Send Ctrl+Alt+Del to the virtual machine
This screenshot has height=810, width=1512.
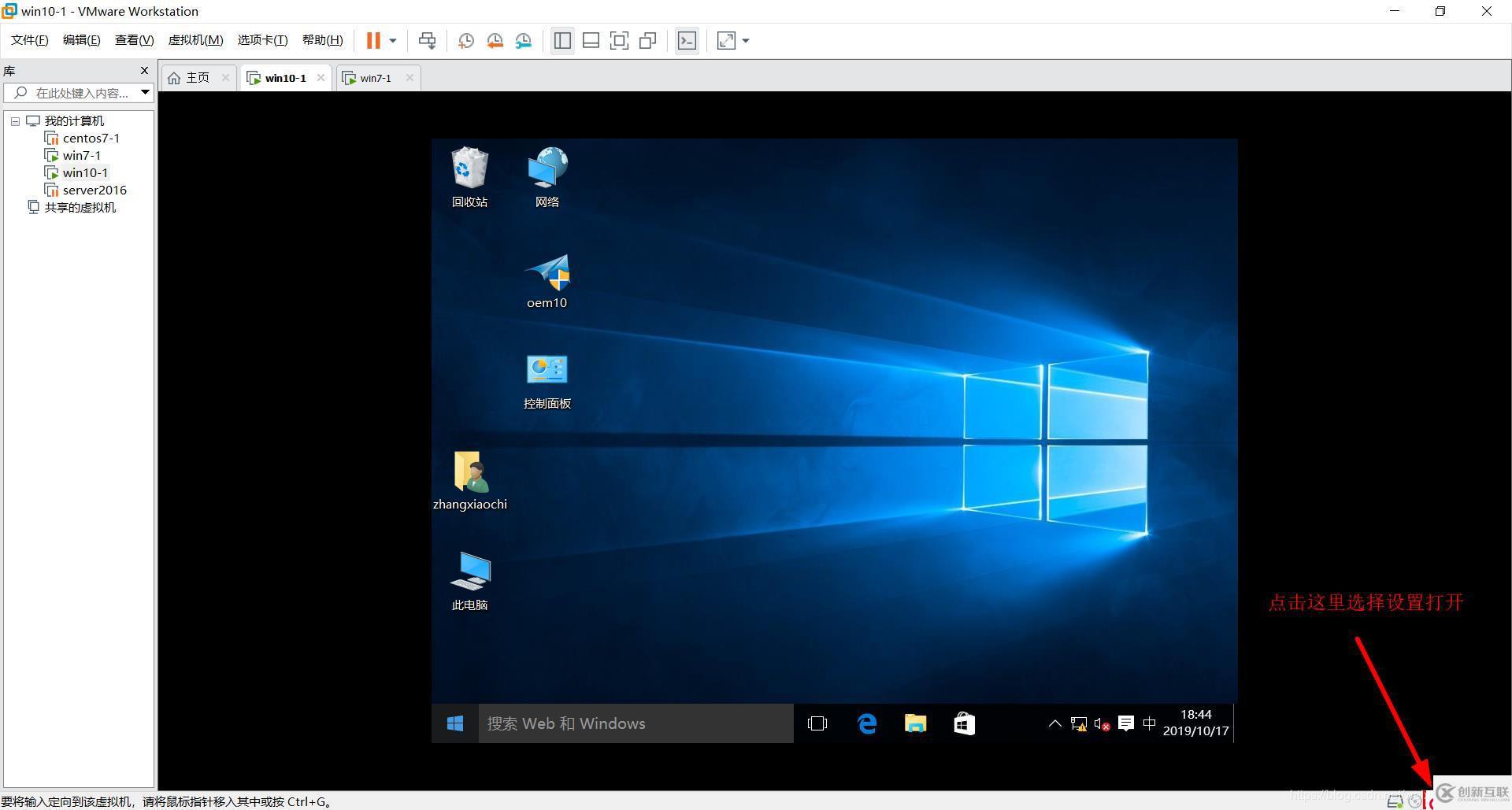[x=427, y=41]
